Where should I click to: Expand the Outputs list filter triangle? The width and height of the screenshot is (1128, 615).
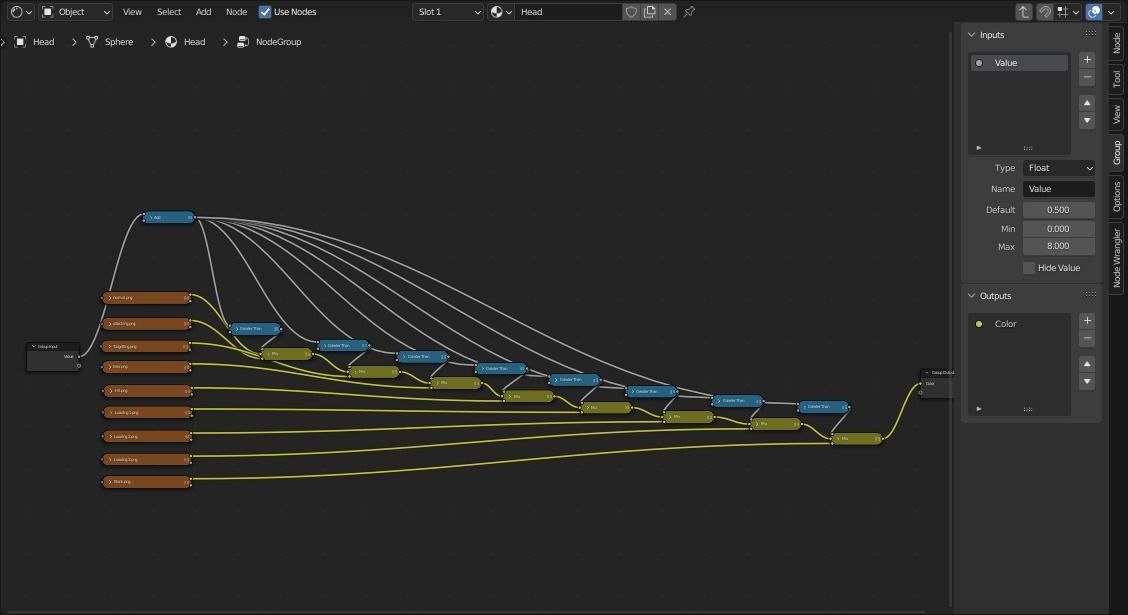[x=978, y=409]
